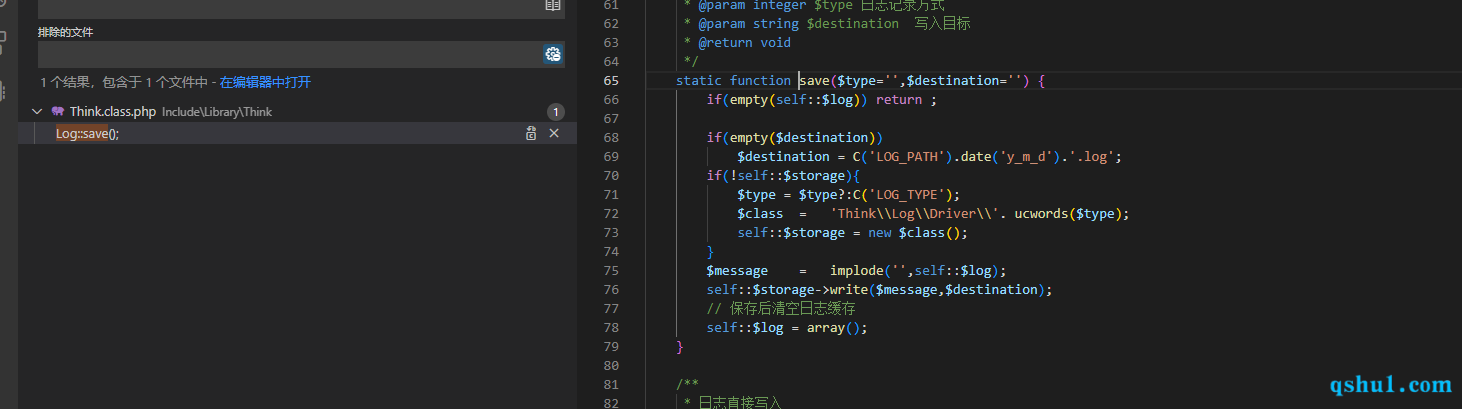Click the comment 保存后清空日志缓存

(x=781, y=308)
